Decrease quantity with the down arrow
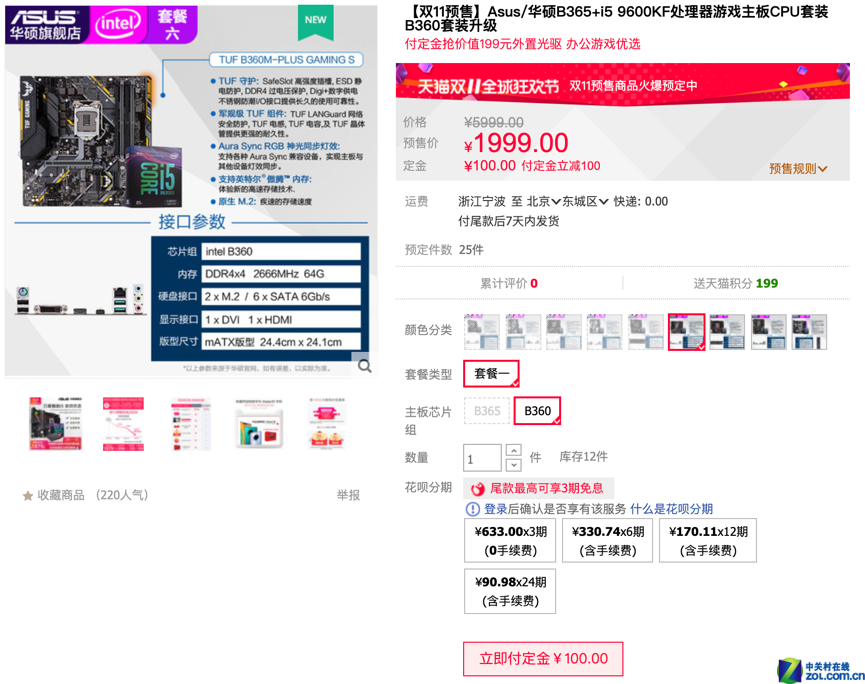 coord(513,464)
